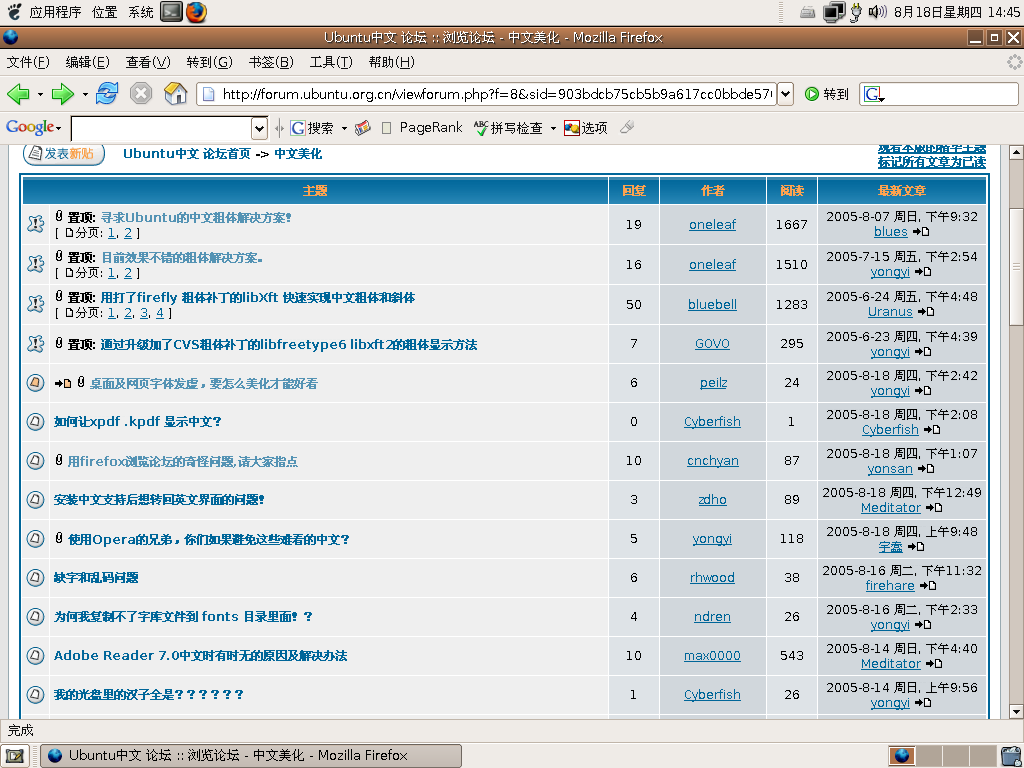The height and width of the screenshot is (768, 1024).
Task: Focus the Google toolbar search input
Action: [x=161, y=128]
